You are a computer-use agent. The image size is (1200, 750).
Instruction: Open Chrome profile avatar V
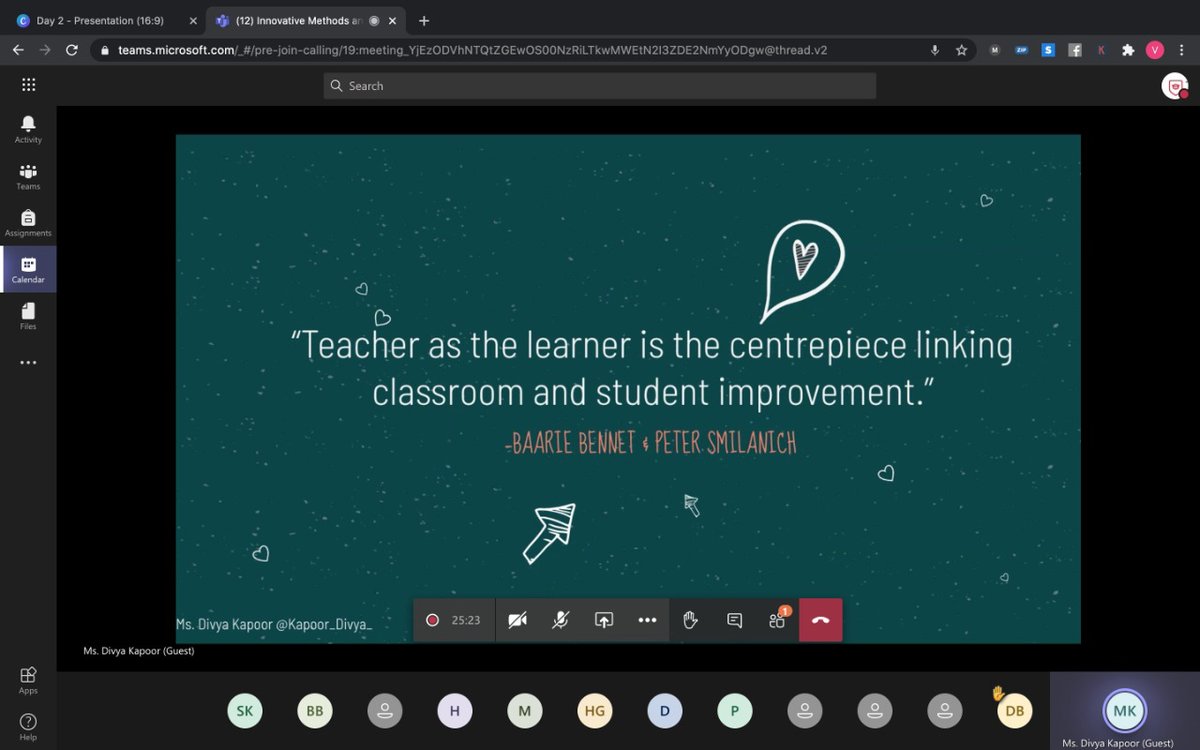[x=1155, y=50]
